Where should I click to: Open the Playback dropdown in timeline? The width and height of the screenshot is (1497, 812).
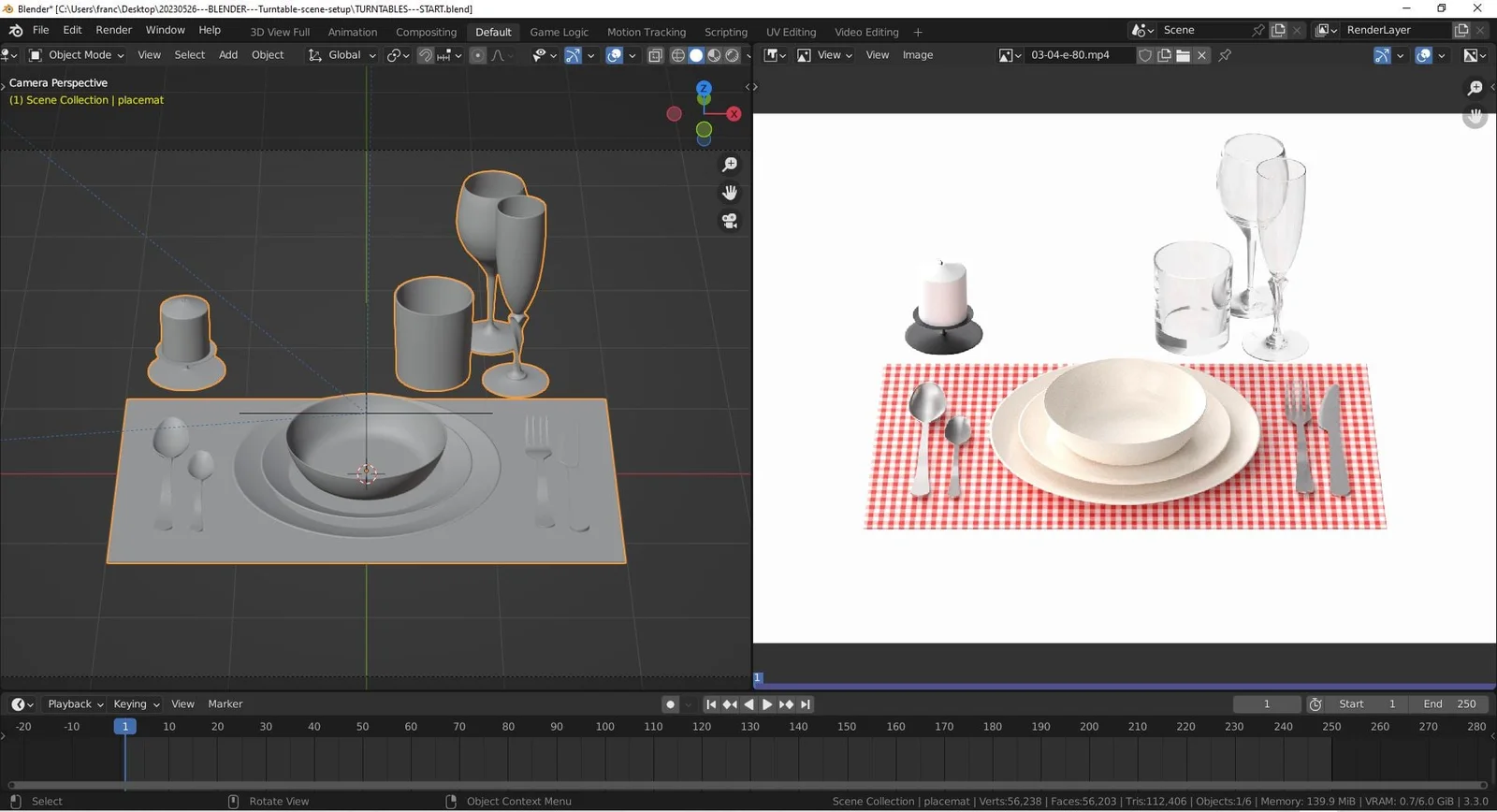(75, 704)
